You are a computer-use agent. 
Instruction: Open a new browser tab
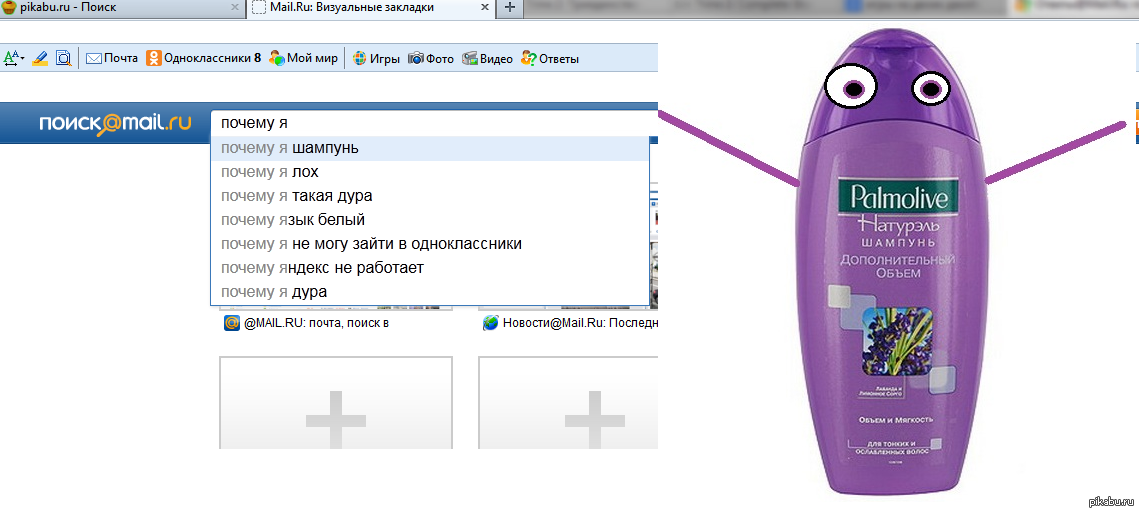coord(509,8)
